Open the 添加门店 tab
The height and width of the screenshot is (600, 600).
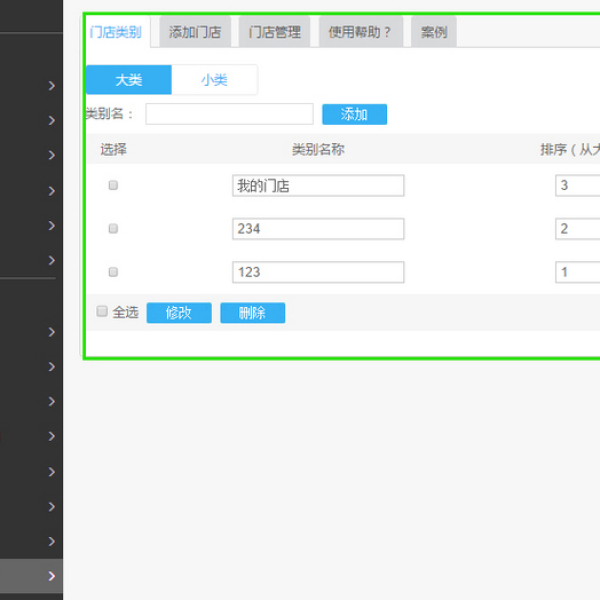(195, 32)
